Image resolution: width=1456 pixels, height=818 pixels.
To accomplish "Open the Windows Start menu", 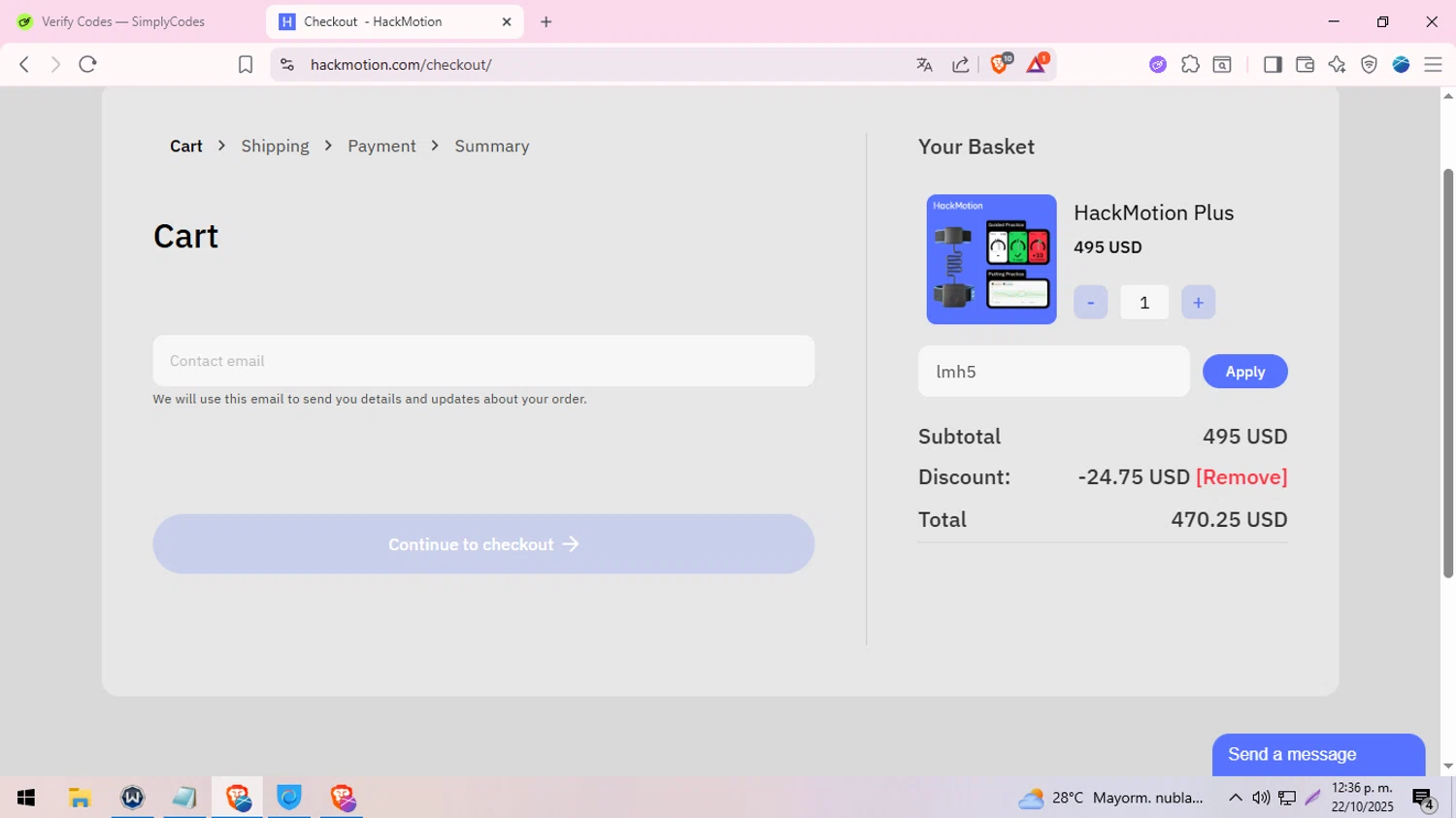I will click(x=26, y=798).
